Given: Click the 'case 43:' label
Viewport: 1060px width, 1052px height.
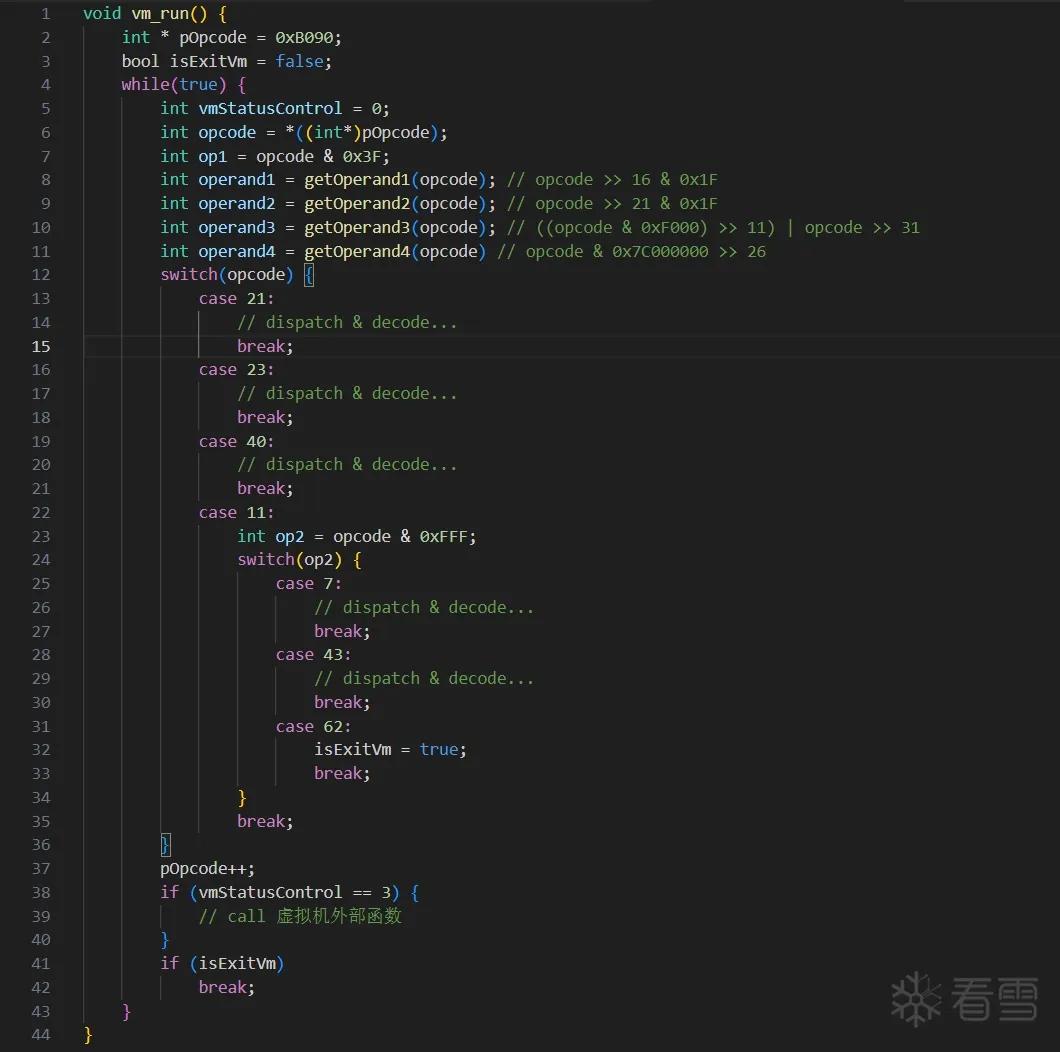Looking at the screenshot, I should (314, 655).
